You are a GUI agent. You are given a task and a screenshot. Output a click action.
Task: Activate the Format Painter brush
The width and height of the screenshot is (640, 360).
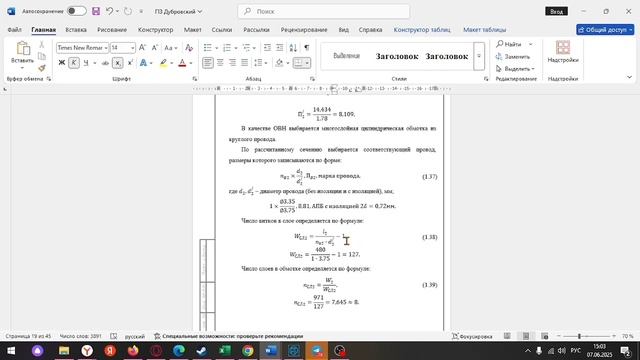(42, 68)
